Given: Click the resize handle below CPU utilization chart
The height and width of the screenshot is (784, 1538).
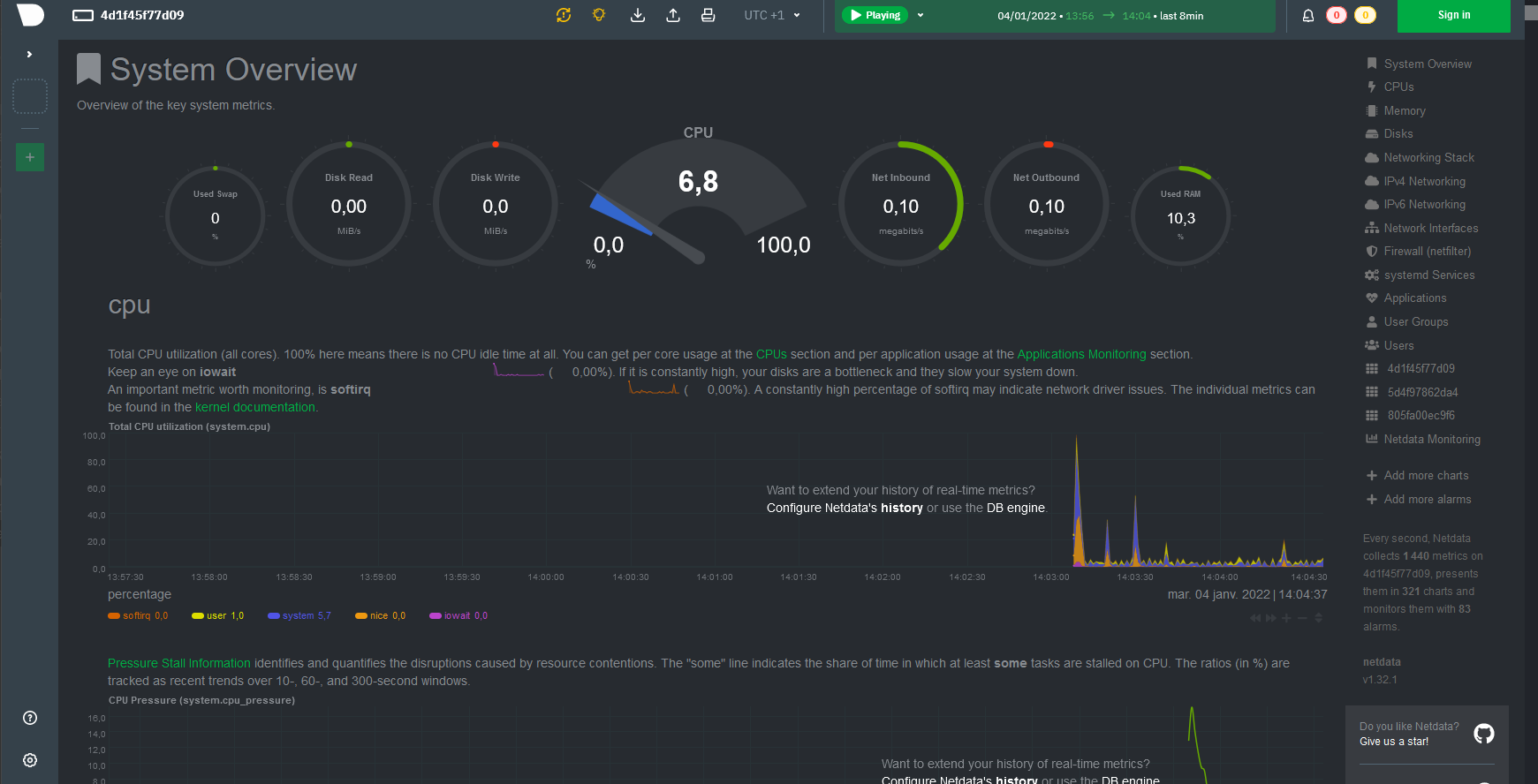Looking at the screenshot, I should pyautogui.click(x=1318, y=618).
